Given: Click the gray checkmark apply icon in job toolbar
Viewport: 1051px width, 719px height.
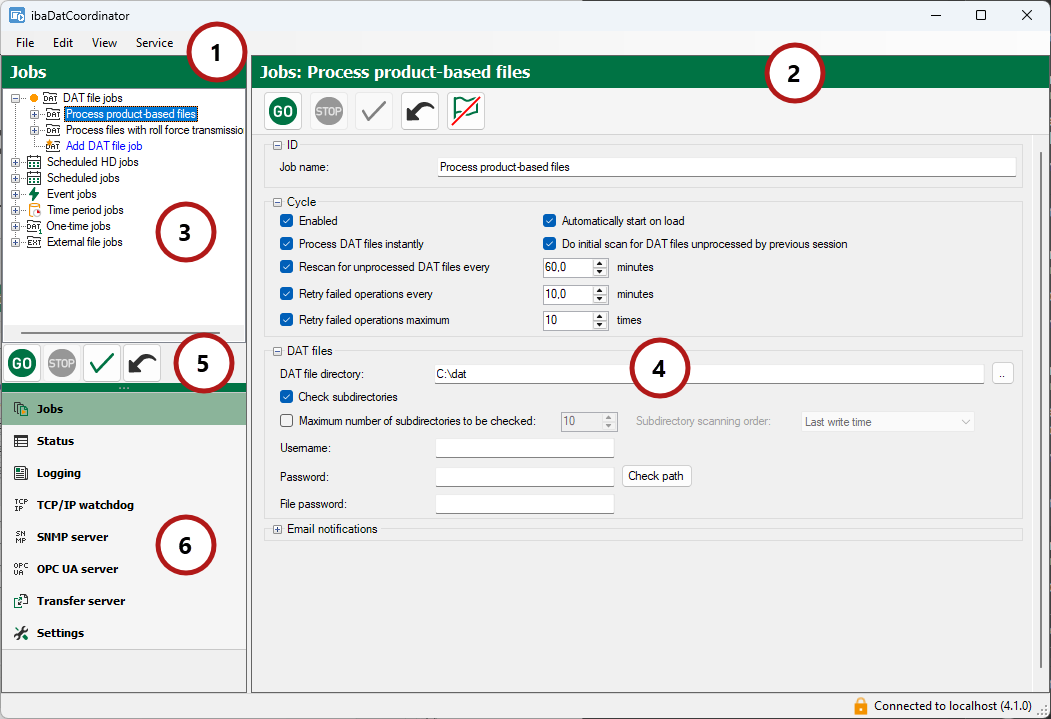Looking at the screenshot, I should [373, 111].
